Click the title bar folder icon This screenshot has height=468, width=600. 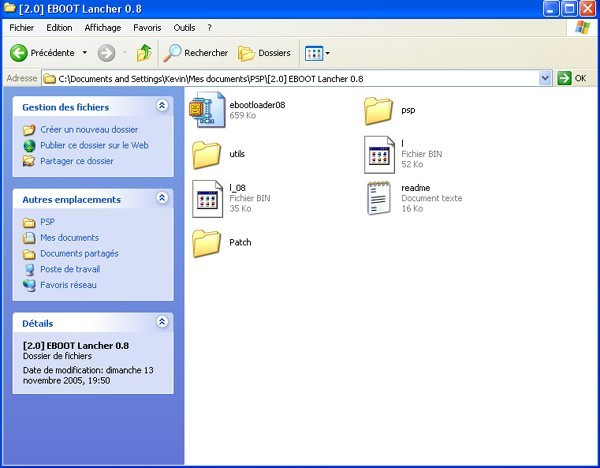tap(10, 8)
